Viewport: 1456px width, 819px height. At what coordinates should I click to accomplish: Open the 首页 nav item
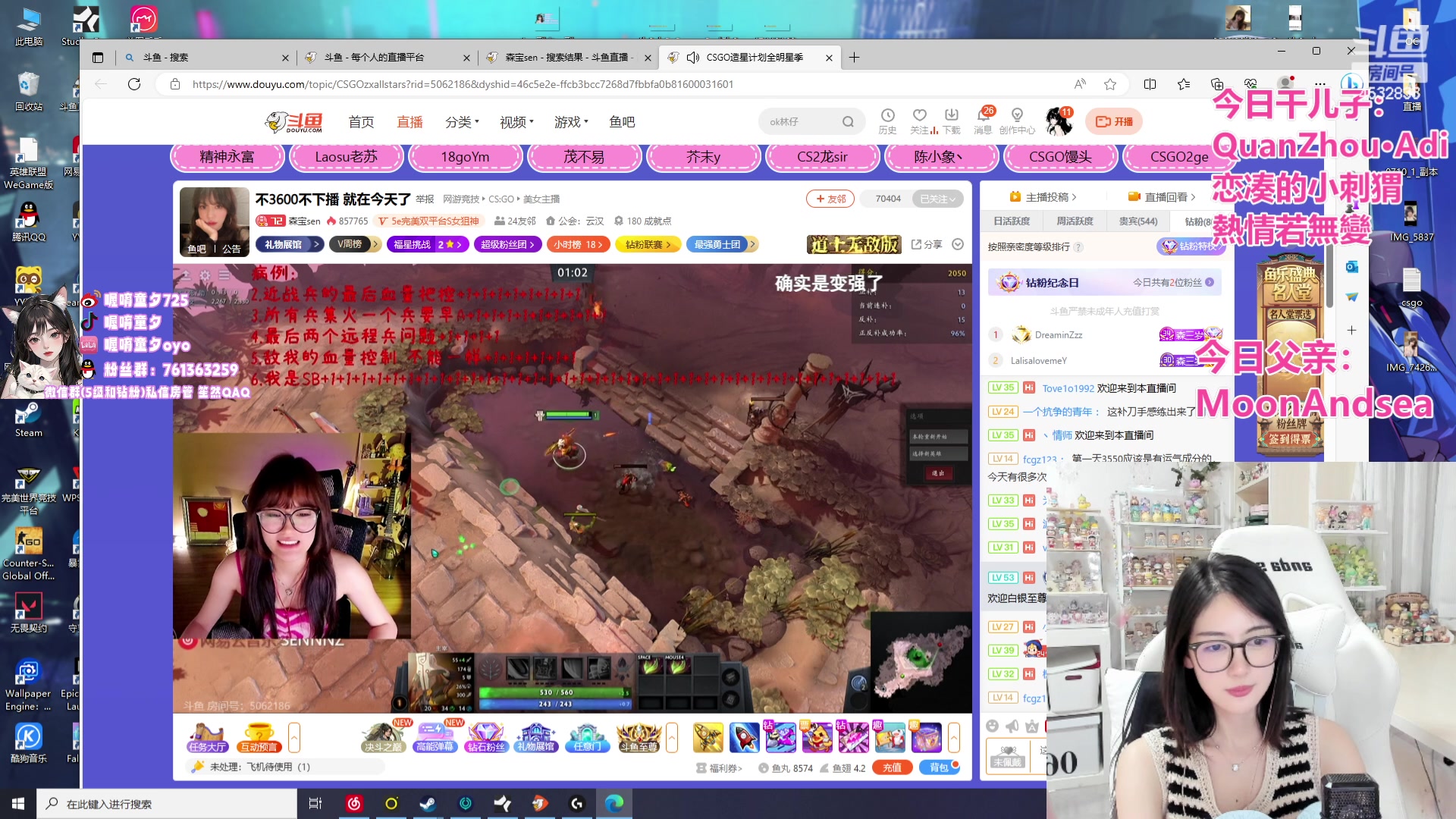(x=361, y=122)
